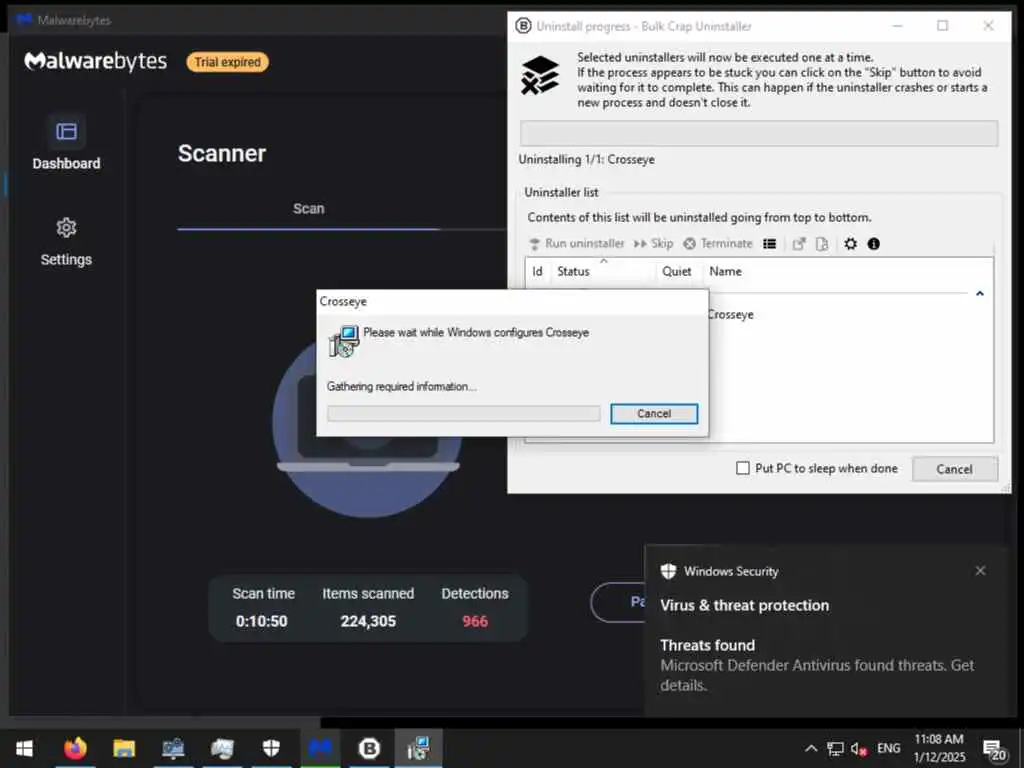
Task: Open Malwarebytes Settings gear icon
Action: click(66, 228)
